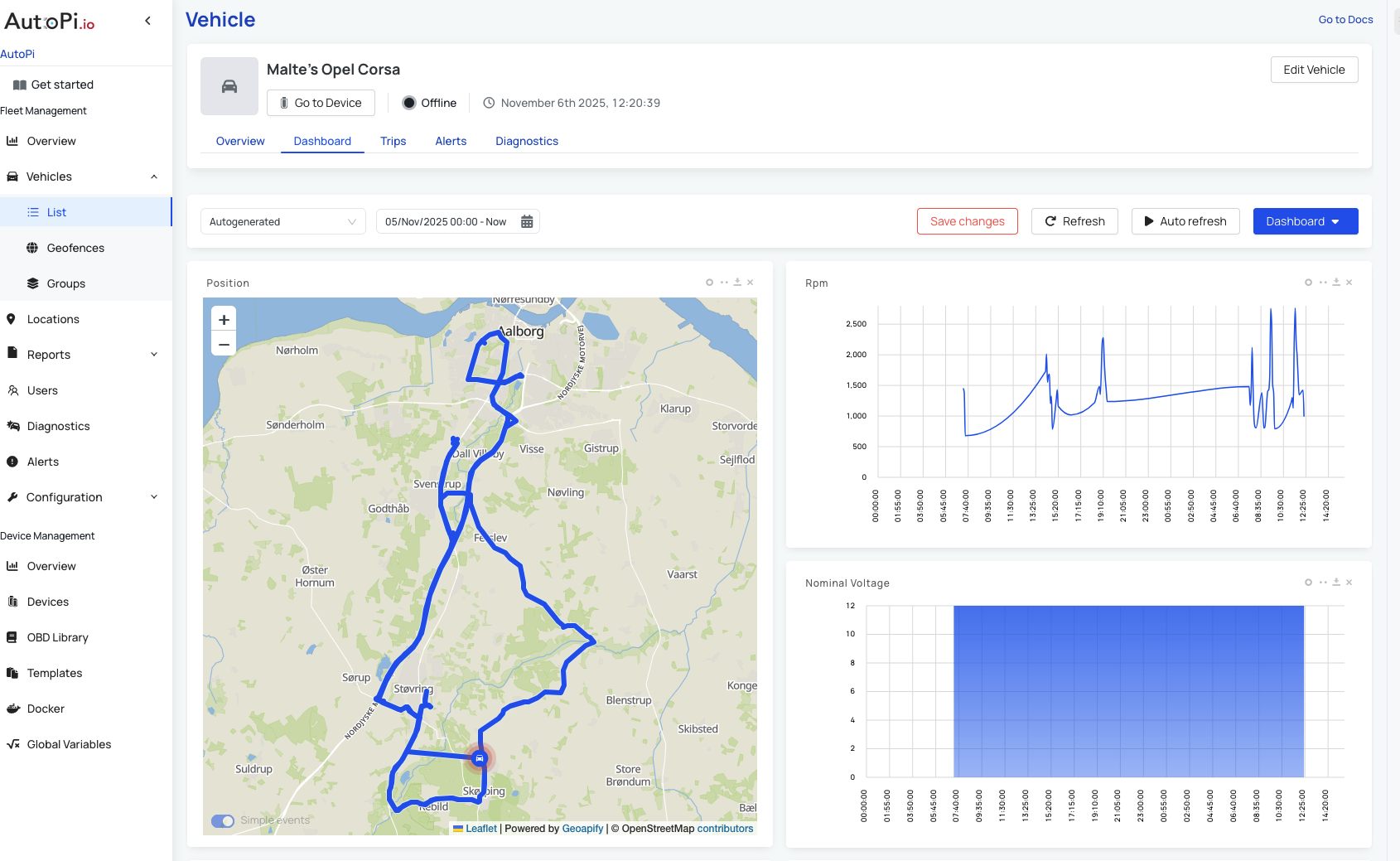Click the Save changes button
The width and height of the screenshot is (1400, 861).
tap(967, 221)
